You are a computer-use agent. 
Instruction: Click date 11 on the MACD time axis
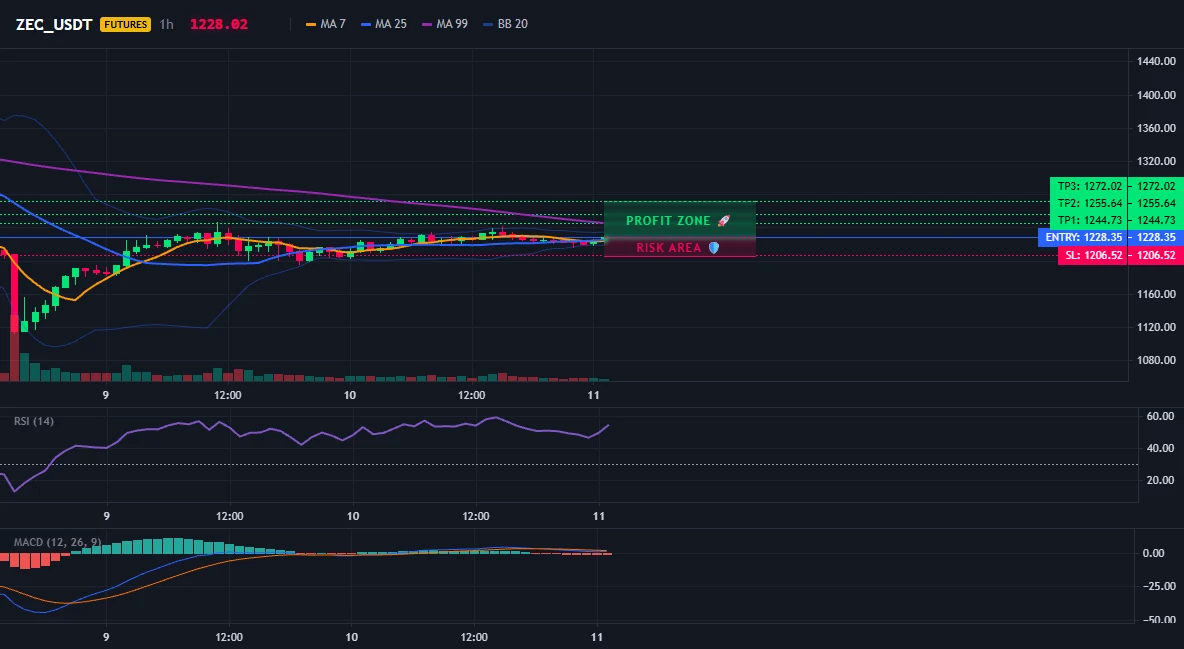coord(597,637)
